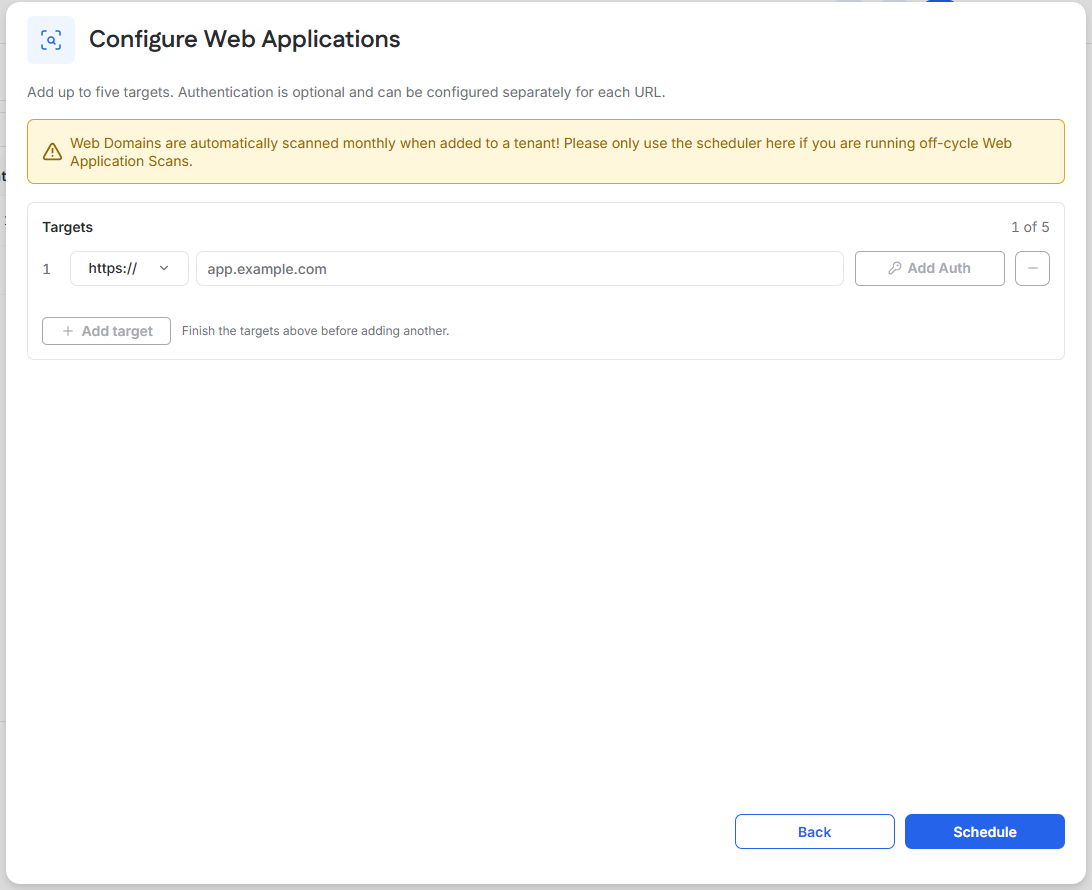Click the Configure Web Applications title
The width and height of the screenshot is (1092, 890).
[244, 40]
